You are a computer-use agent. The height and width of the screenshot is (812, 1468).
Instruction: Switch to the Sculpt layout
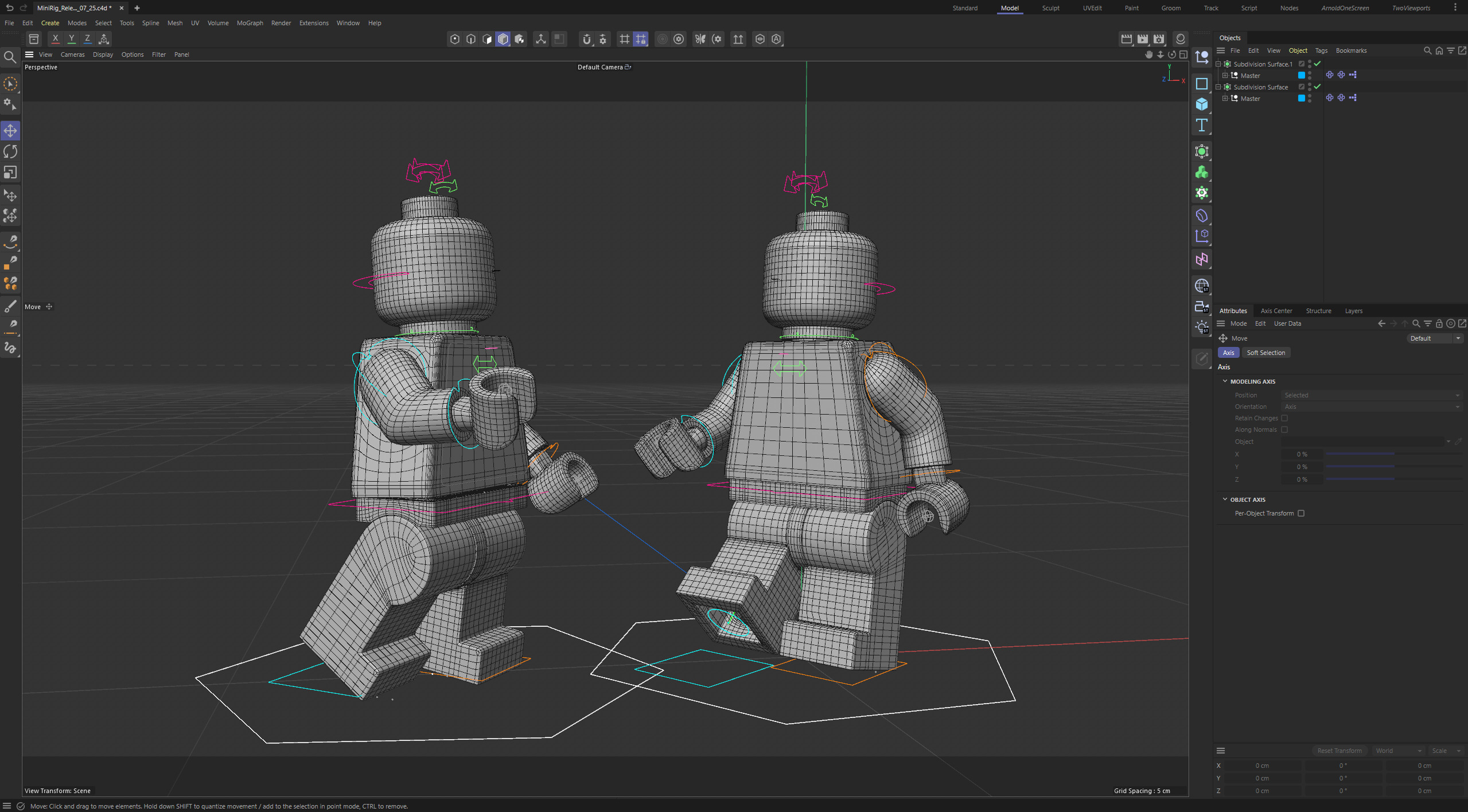pos(1050,8)
